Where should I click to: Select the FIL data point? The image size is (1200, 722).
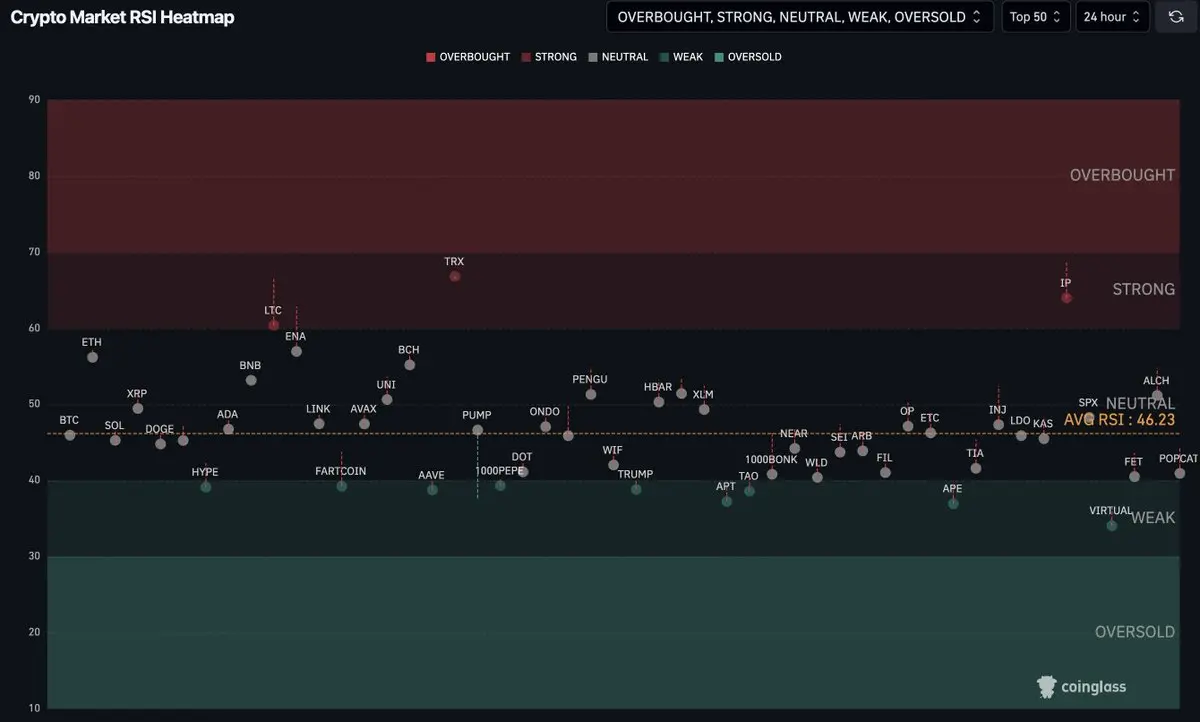click(885, 472)
